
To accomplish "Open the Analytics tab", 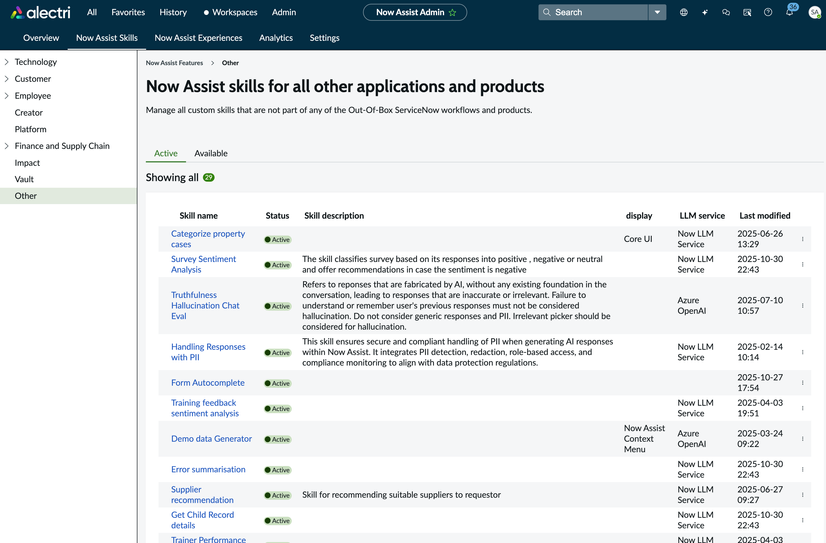I will [276, 38].
